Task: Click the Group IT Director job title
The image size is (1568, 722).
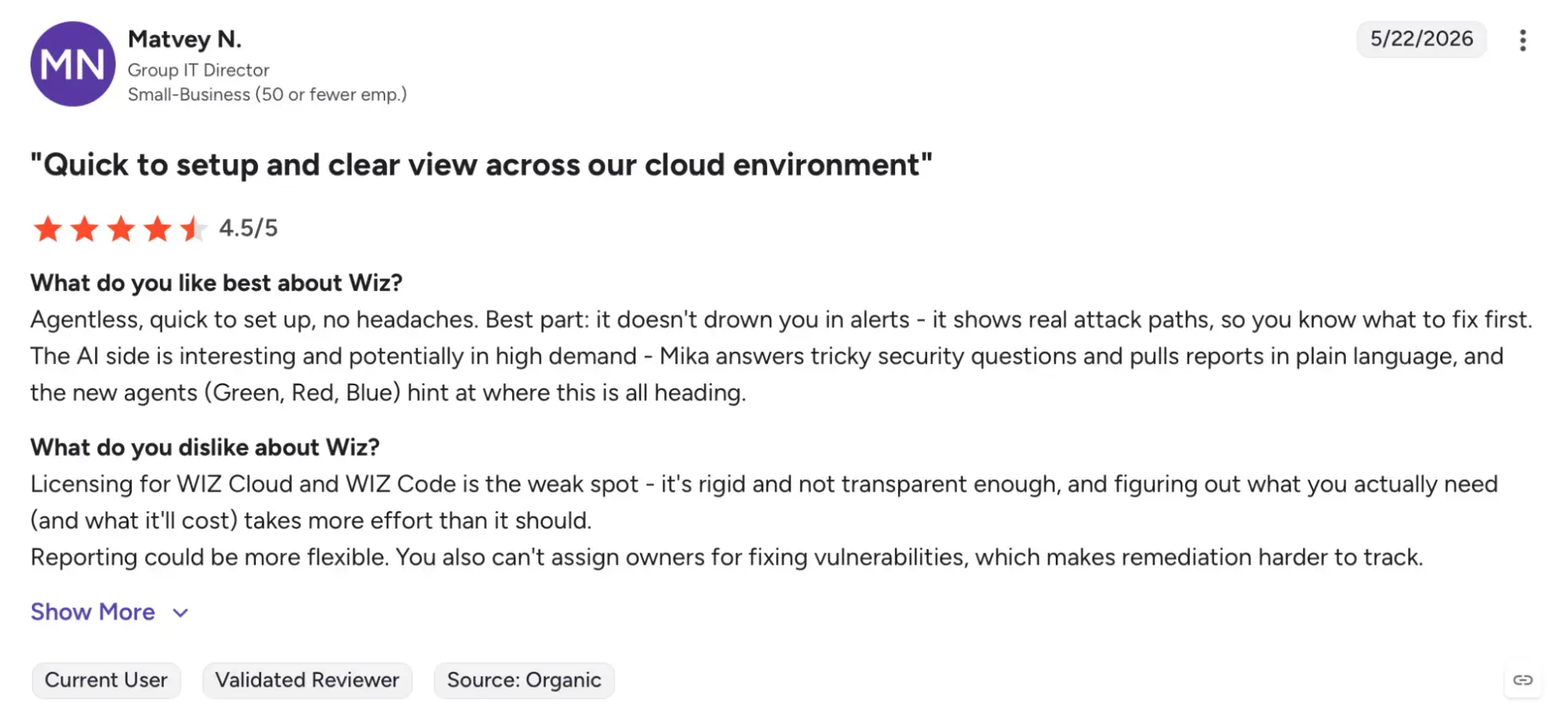Action: click(x=198, y=70)
